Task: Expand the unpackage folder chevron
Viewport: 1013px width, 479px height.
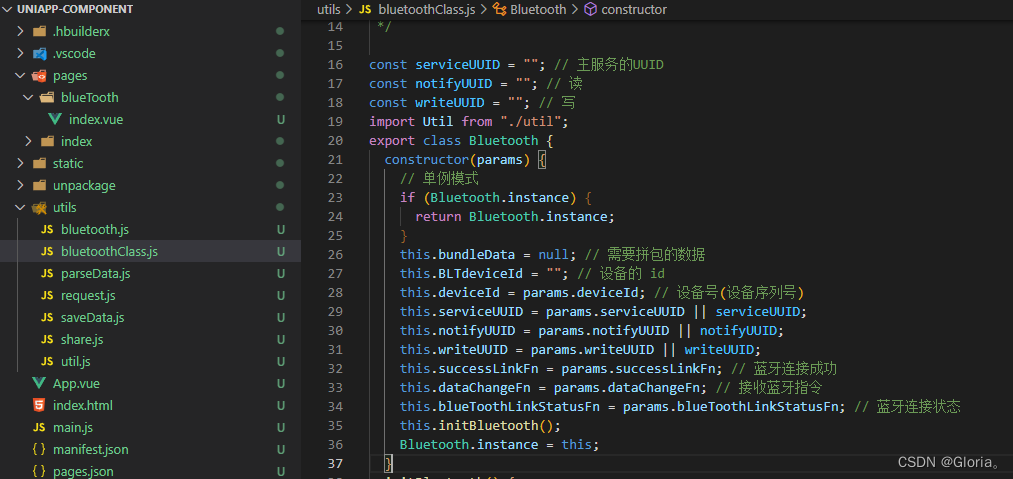Action: point(20,185)
